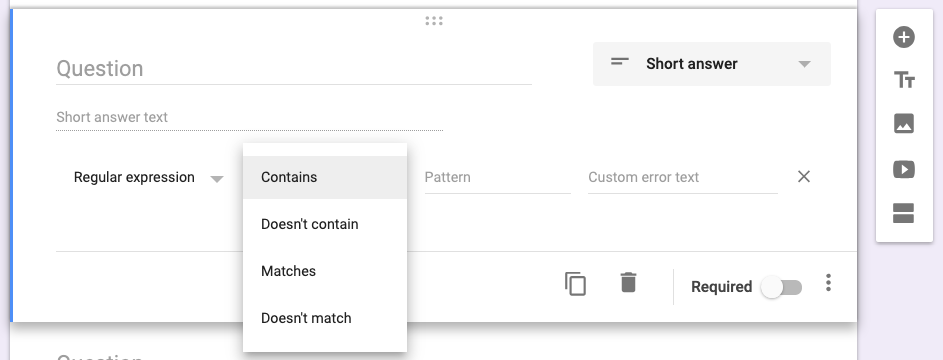Add a title and description section
Screen dimensions: 943x360
[904, 79]
